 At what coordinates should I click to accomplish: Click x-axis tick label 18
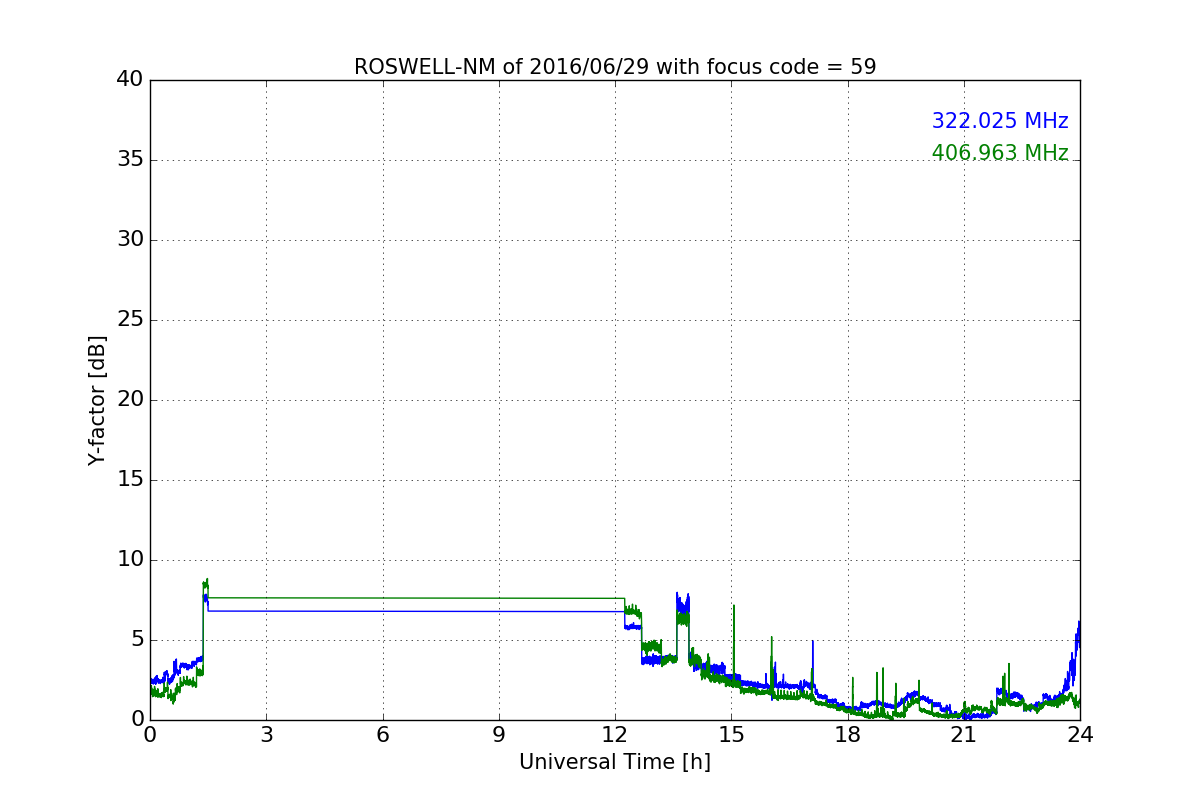pos(848,734)
